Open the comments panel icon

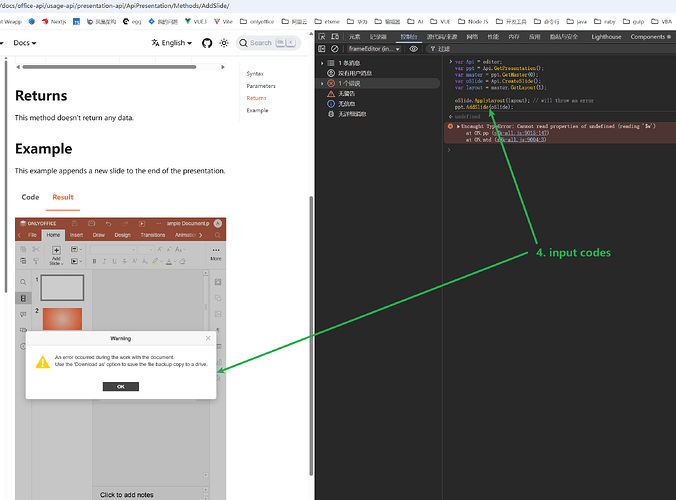coord(23,314)
